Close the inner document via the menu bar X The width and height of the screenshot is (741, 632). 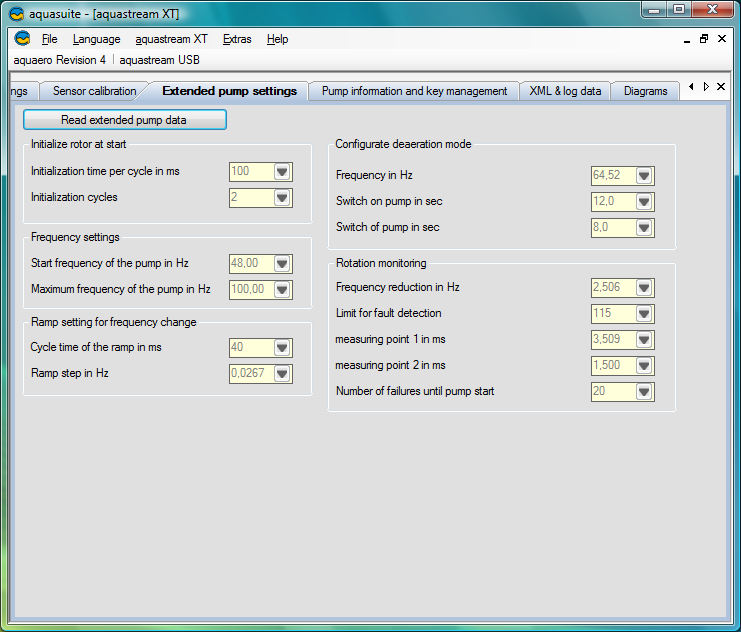722,39
